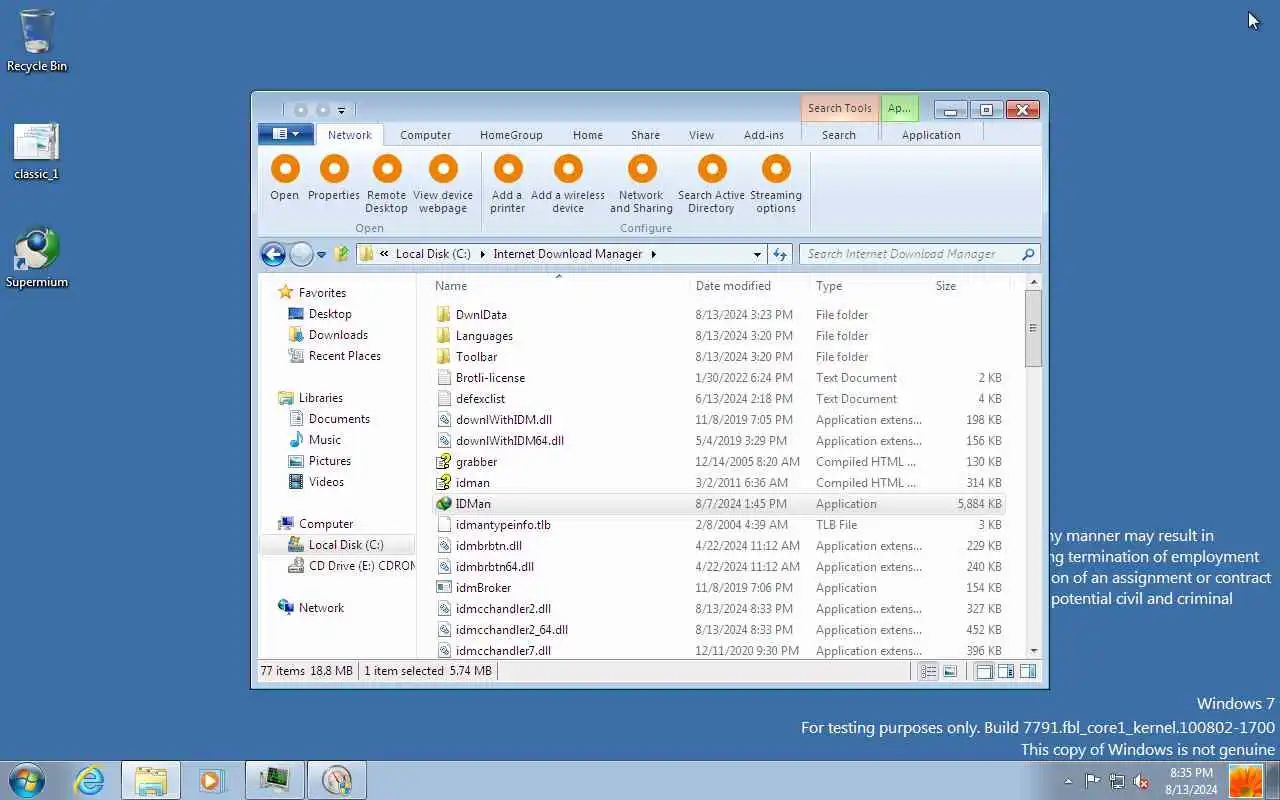Refresh the Internet Download Manager folder
Screen dimensions: 1280x800
780,254
